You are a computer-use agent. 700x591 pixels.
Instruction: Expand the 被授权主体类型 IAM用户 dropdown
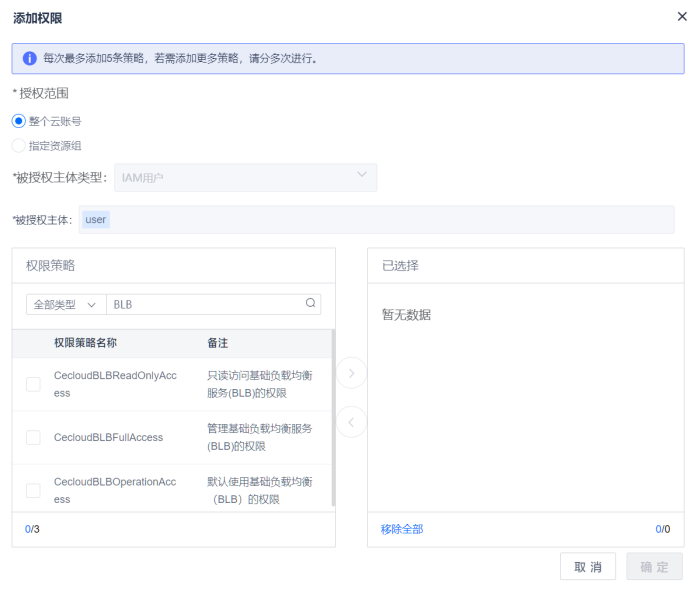point(245,177)
